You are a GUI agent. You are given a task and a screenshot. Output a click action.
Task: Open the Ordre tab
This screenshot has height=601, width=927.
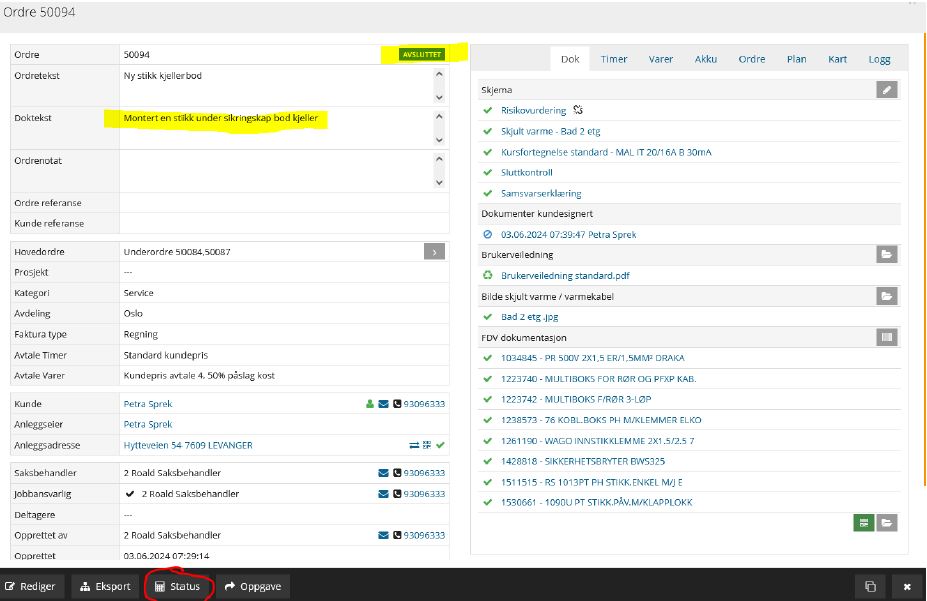pos(751,59)
